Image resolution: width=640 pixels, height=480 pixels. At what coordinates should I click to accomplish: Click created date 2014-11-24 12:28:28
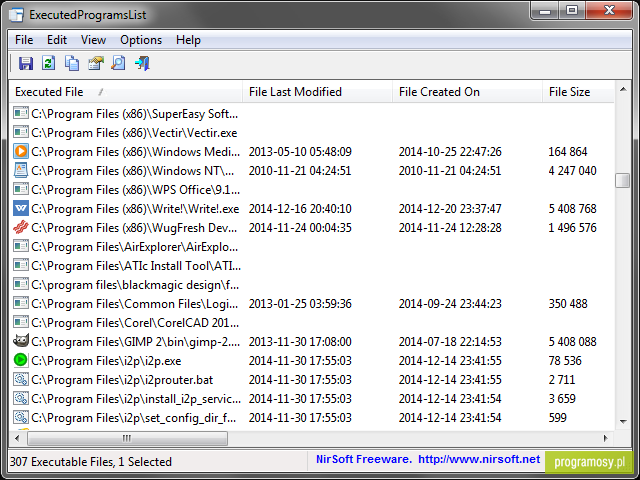450,228
